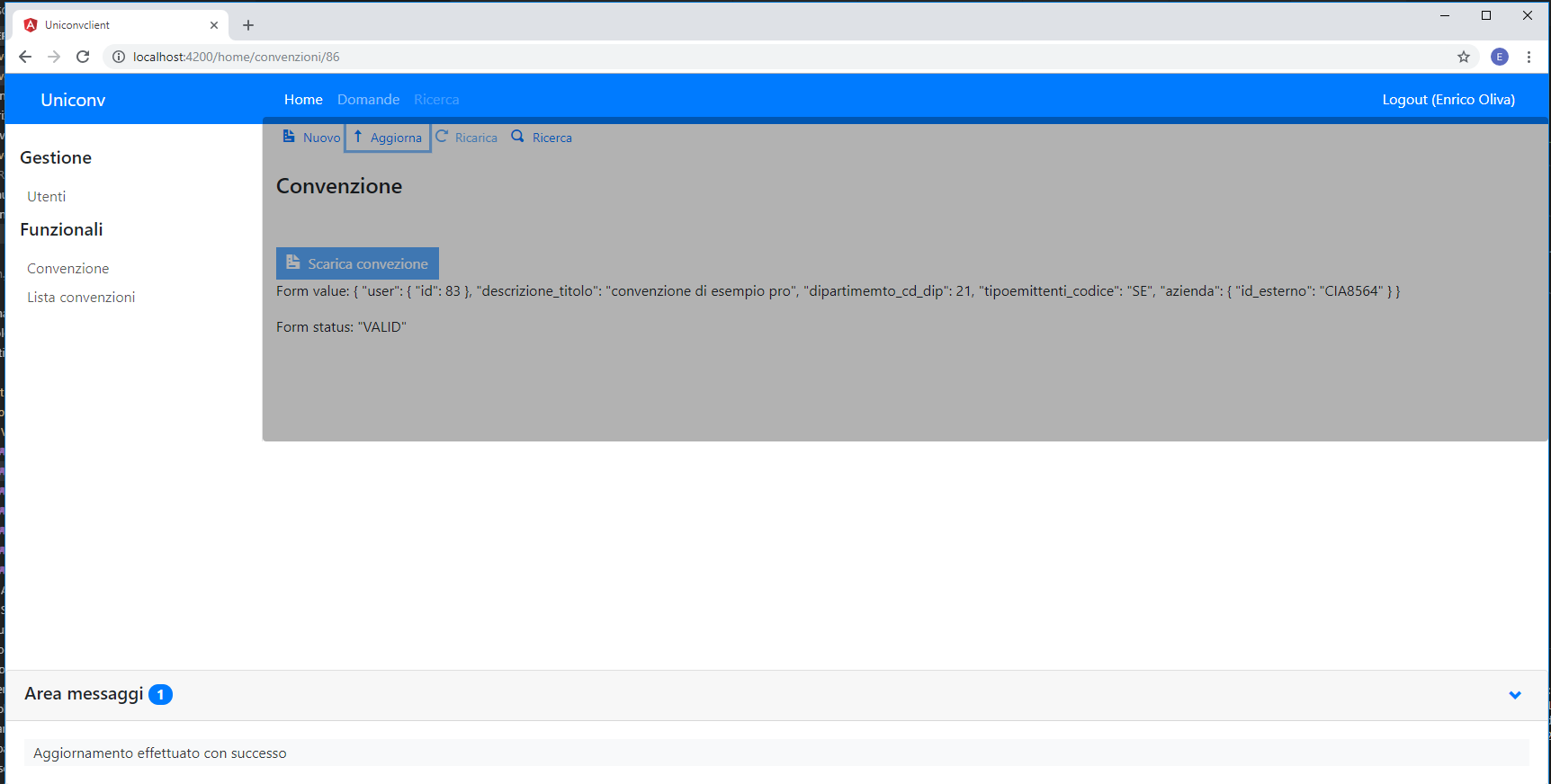Click the Scarica convezione button
1551x784 pixels.
coord(357,263)
